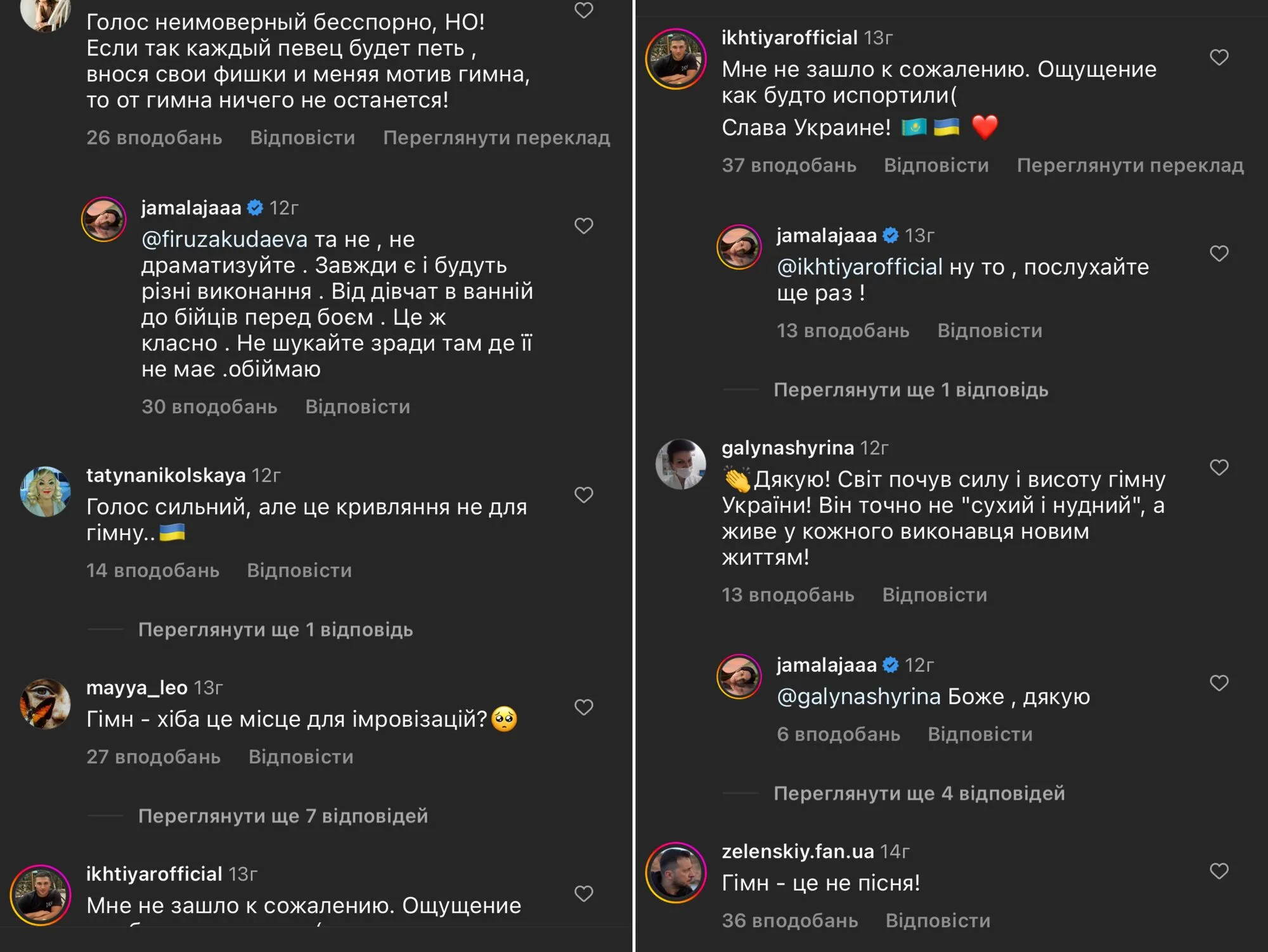Like ikhtiyarofficial's comment in right panel
The width and height of the screenshot is (1268, 952).
(1219, 58)
